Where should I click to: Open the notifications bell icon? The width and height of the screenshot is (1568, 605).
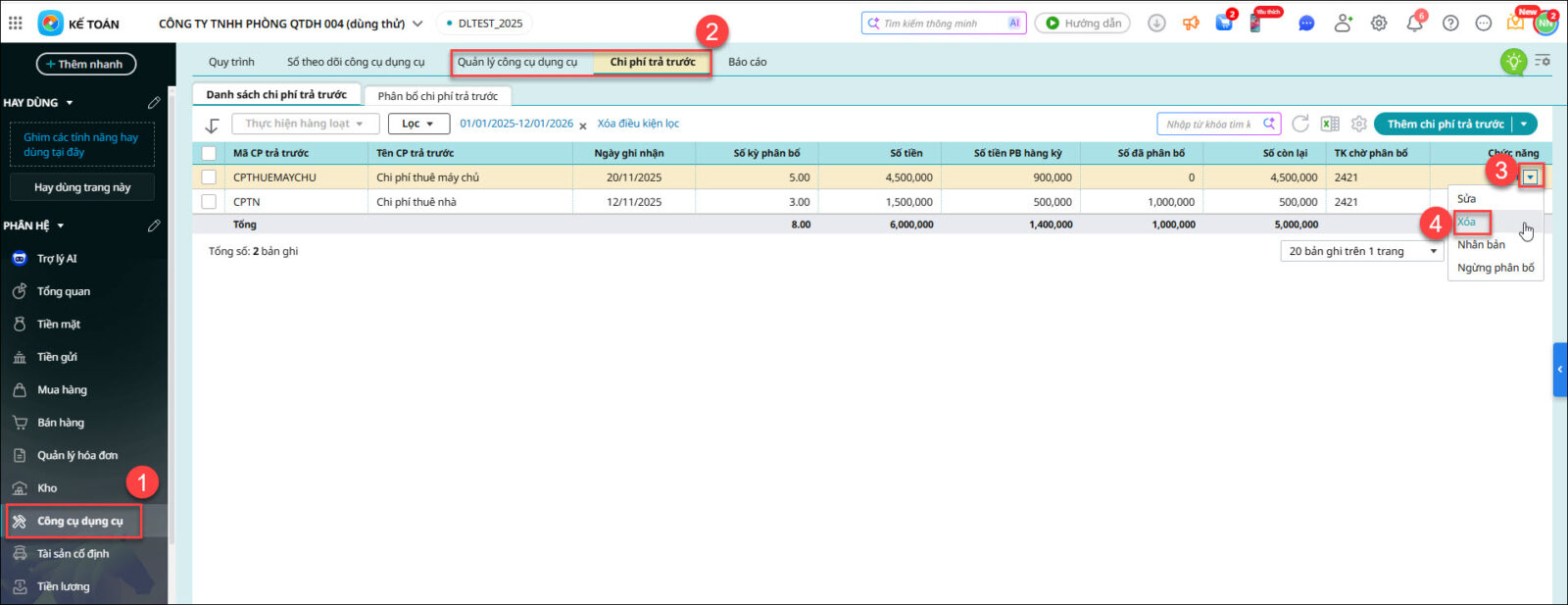[1414, 24]
